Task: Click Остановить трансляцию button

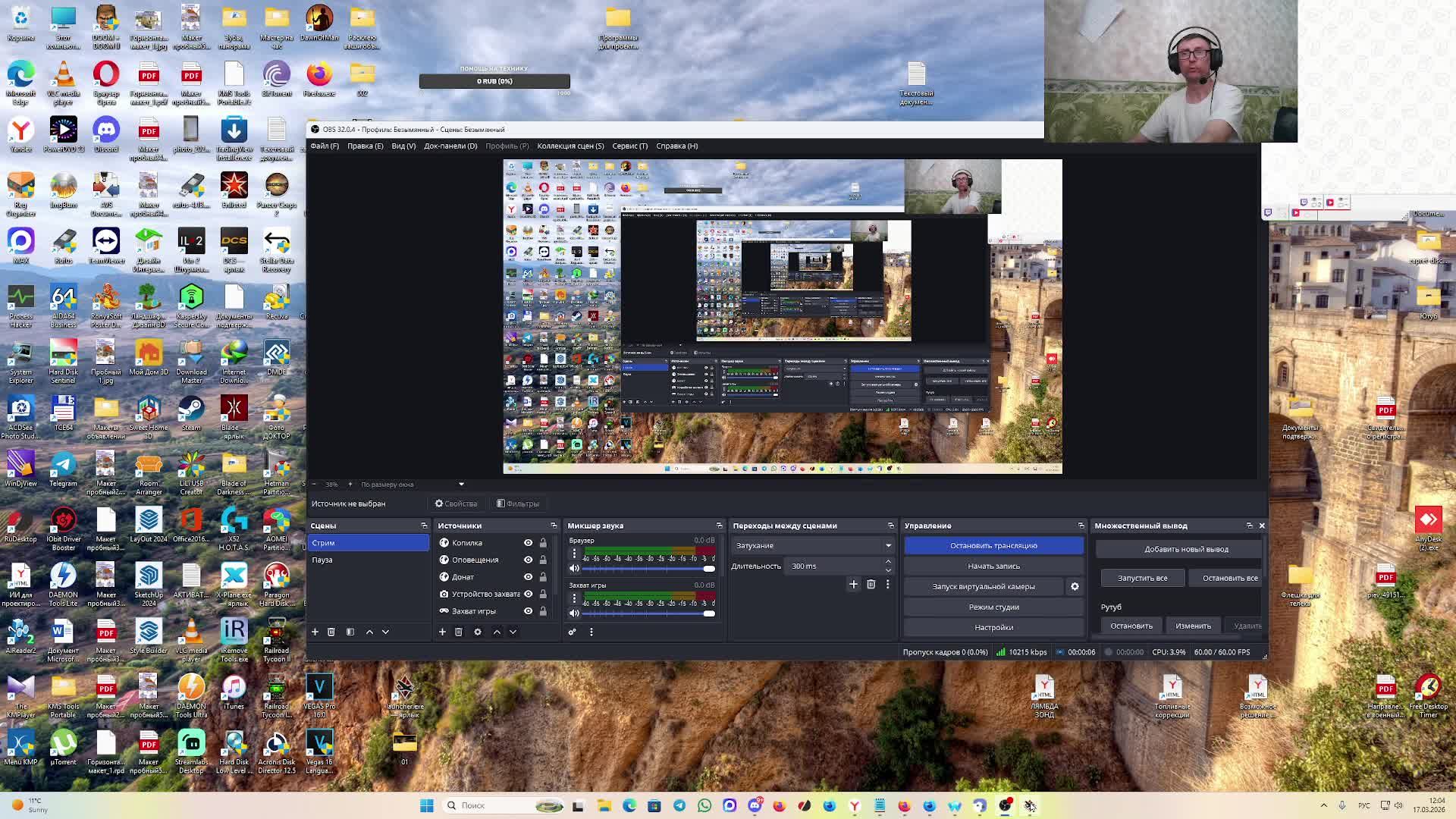Action: click(x=993, y=545)
